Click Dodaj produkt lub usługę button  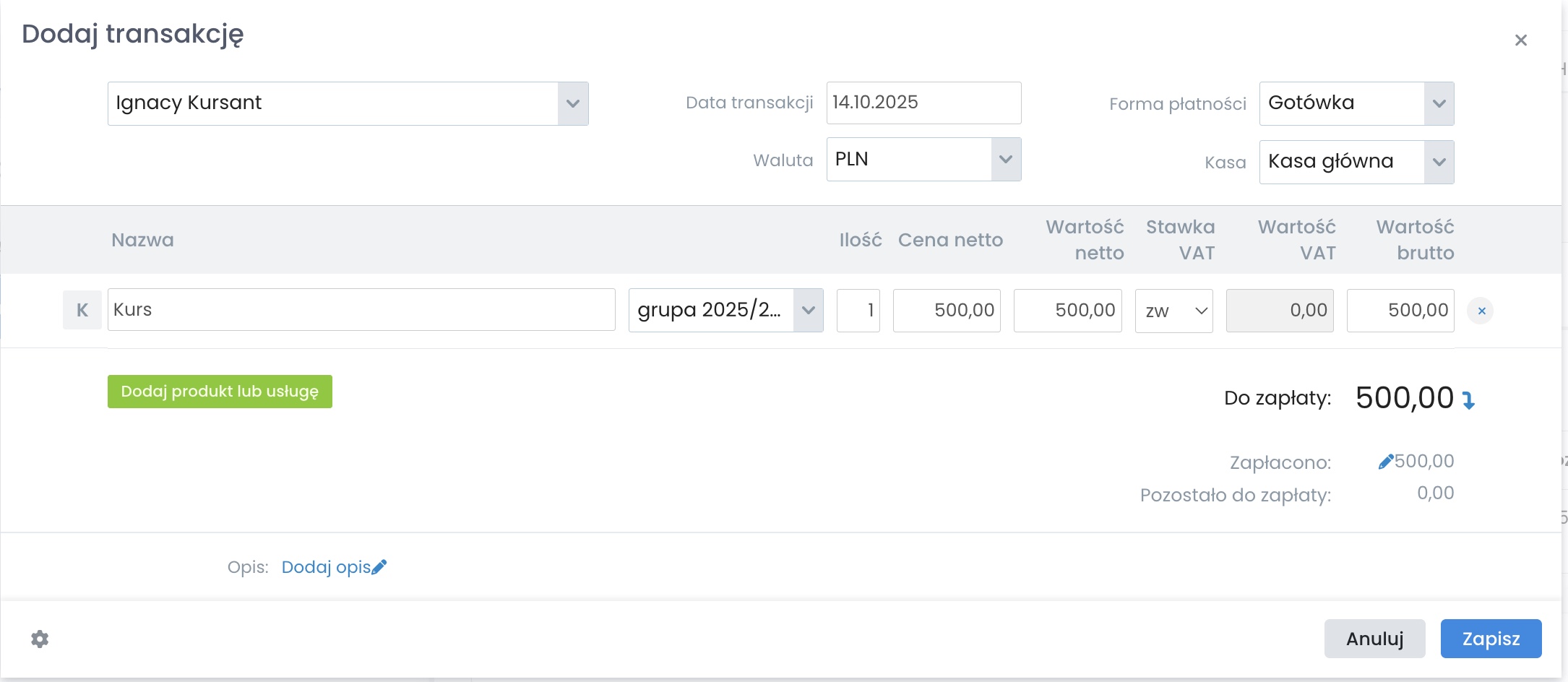pos(220,392)
